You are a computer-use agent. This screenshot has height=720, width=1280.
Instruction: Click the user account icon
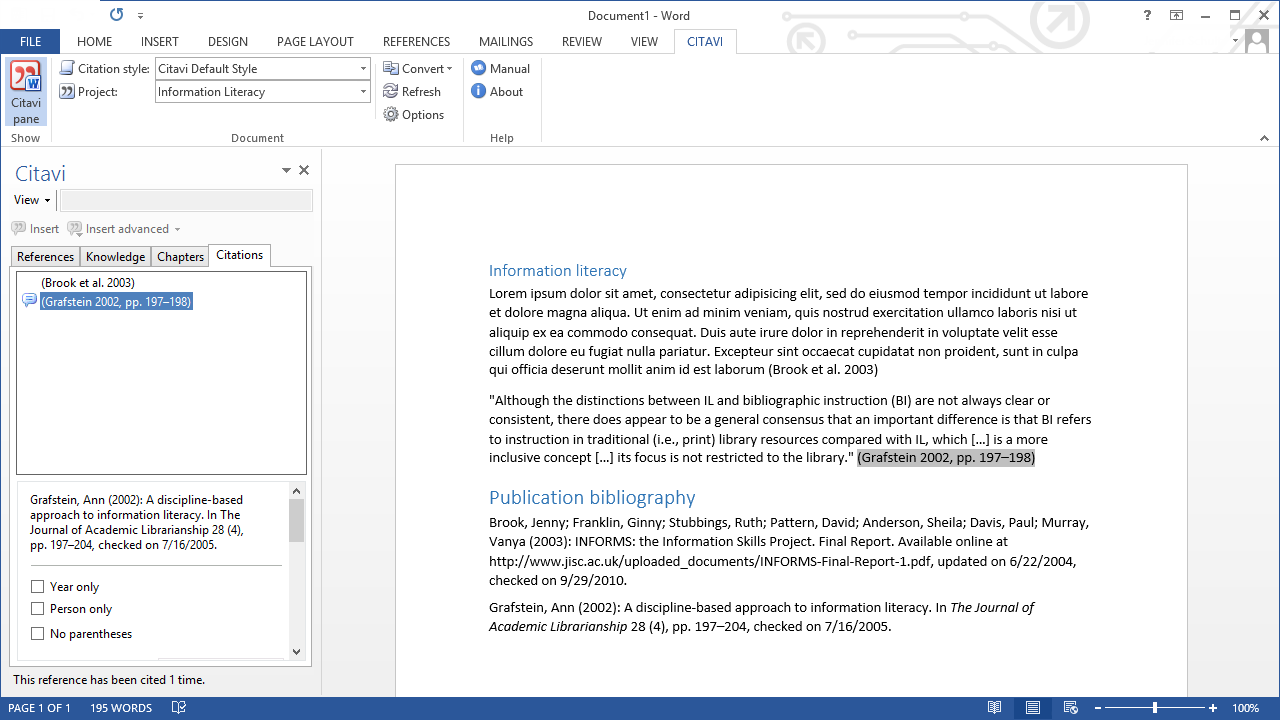click(1257, 41)
